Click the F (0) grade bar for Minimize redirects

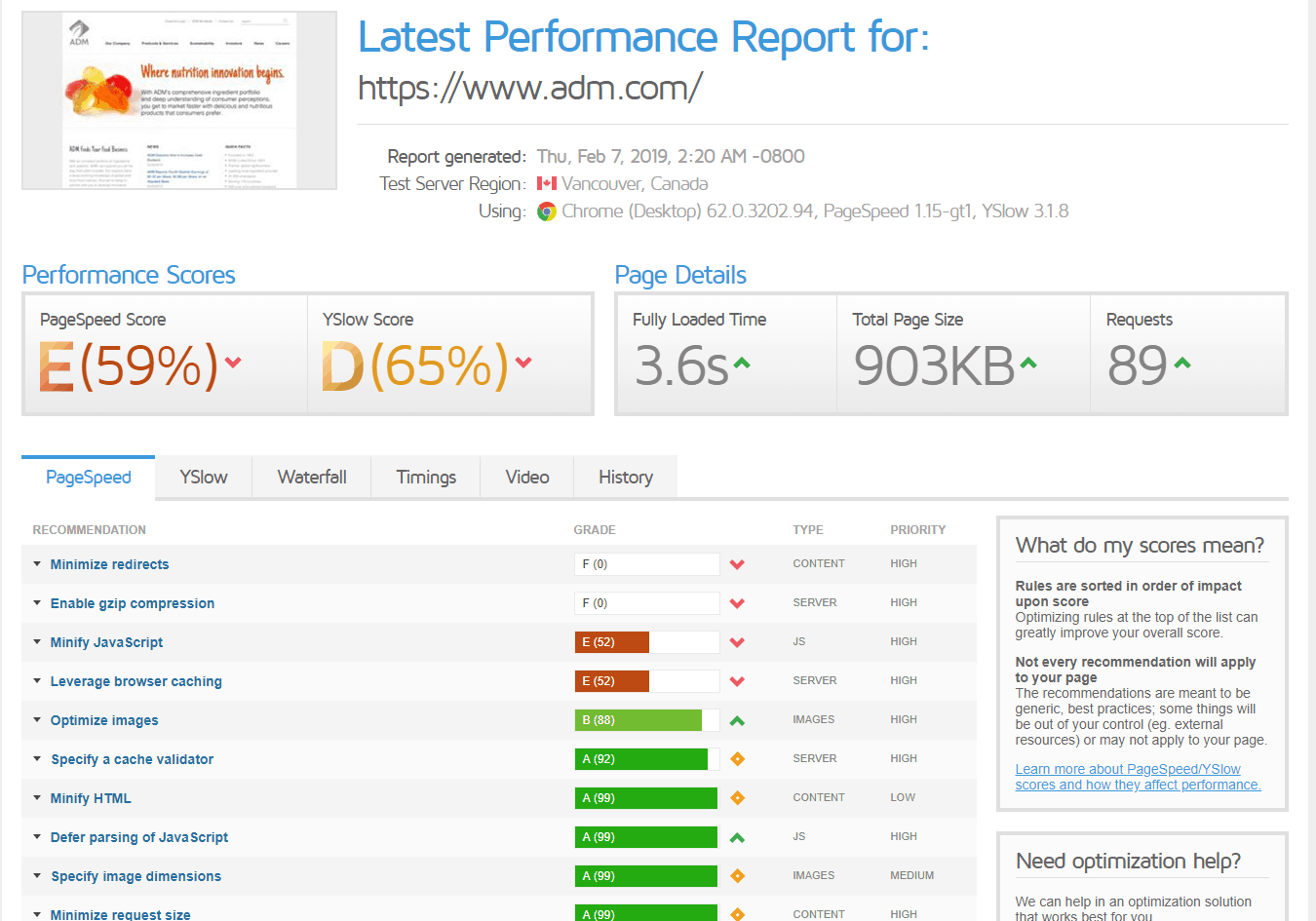tap(646, 564)
